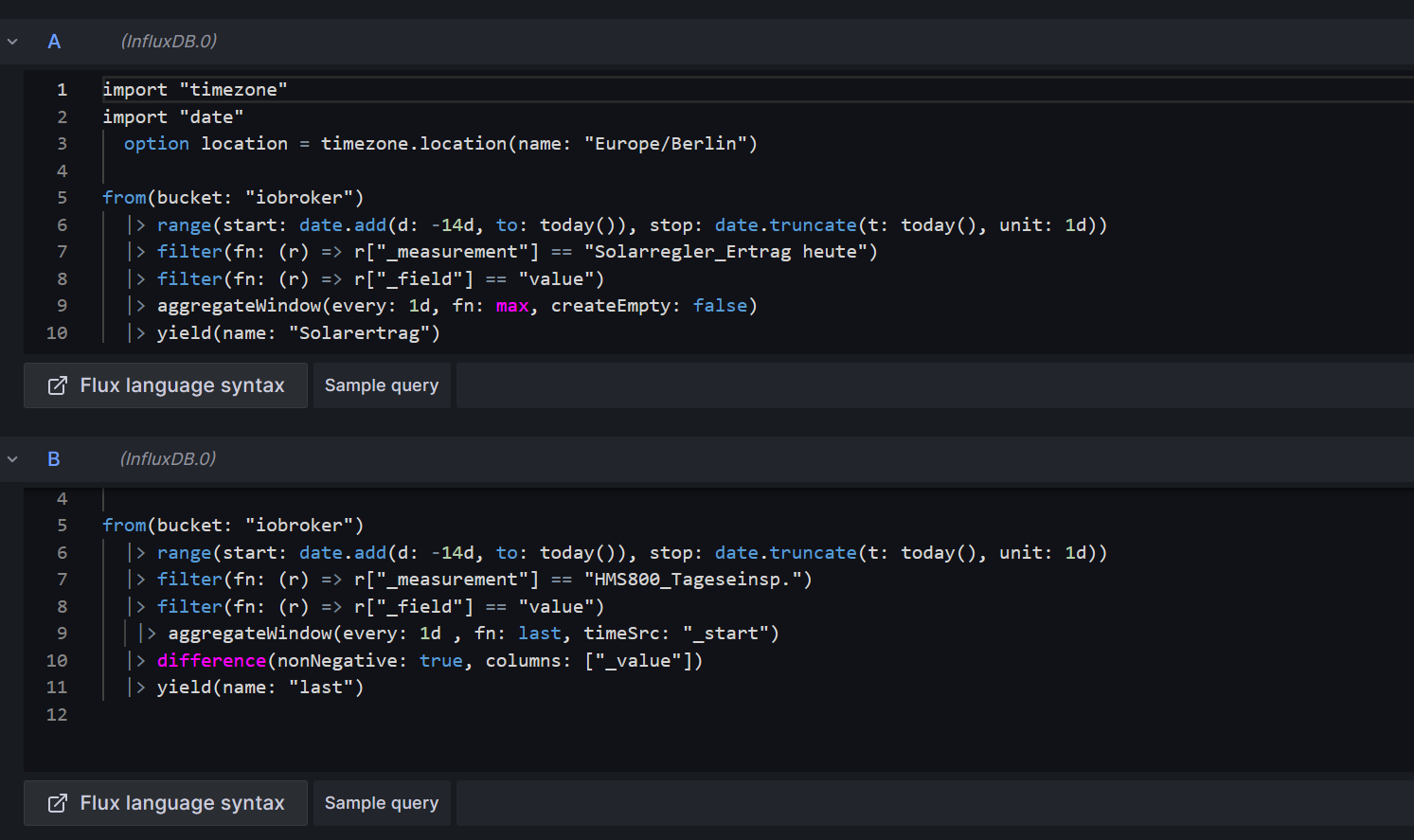Select the InfluxDB.0 datasource label in query A
1414x840 pixels.
tap(169, 42)
